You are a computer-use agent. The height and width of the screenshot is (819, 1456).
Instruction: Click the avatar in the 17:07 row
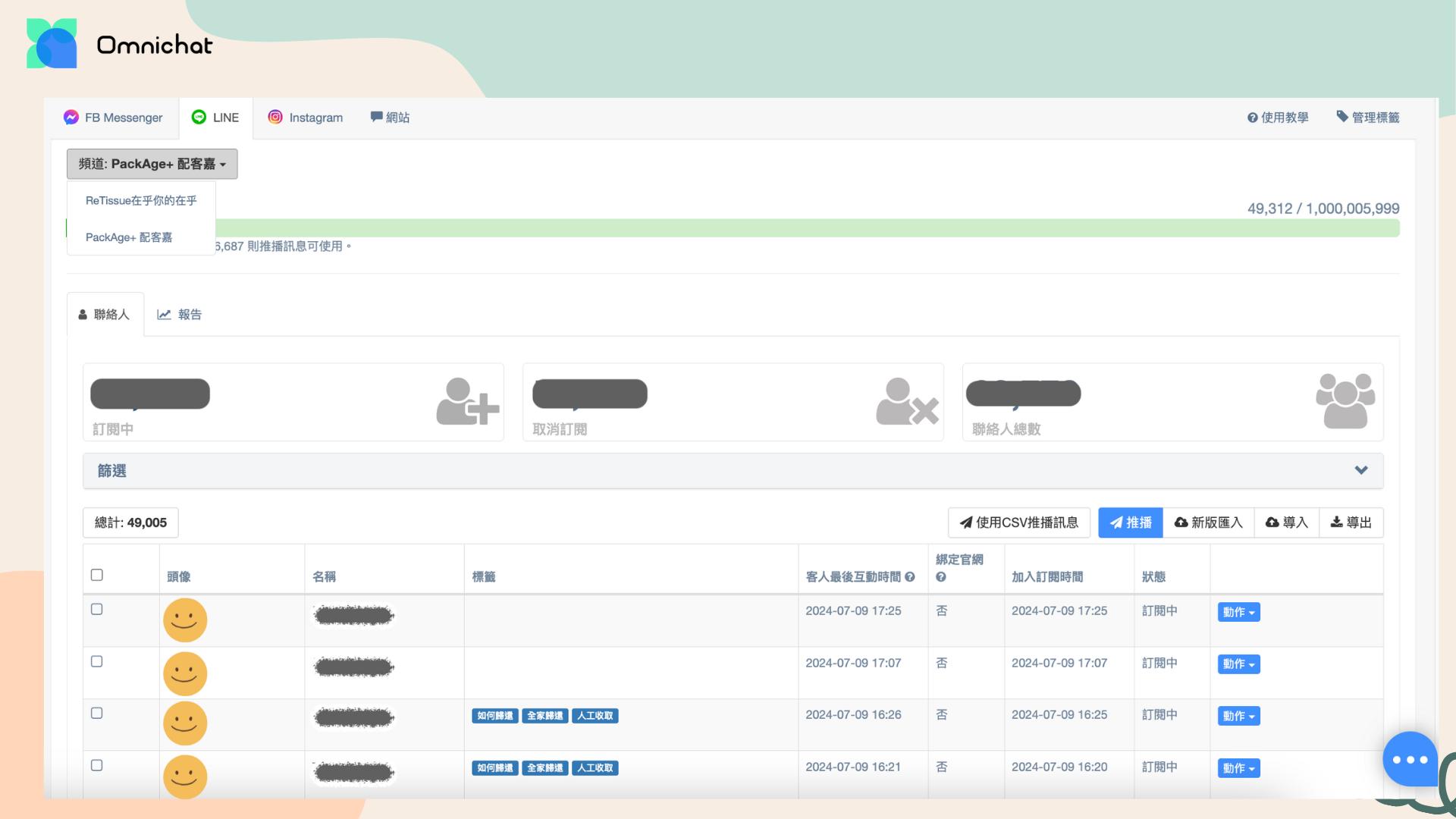(185, 673)
